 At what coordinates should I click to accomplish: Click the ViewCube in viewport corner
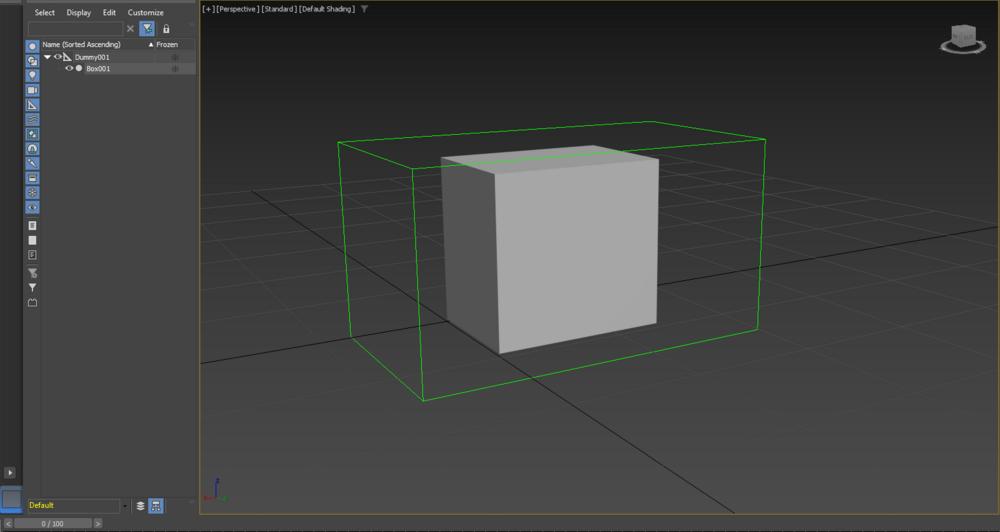coord(963,39)
